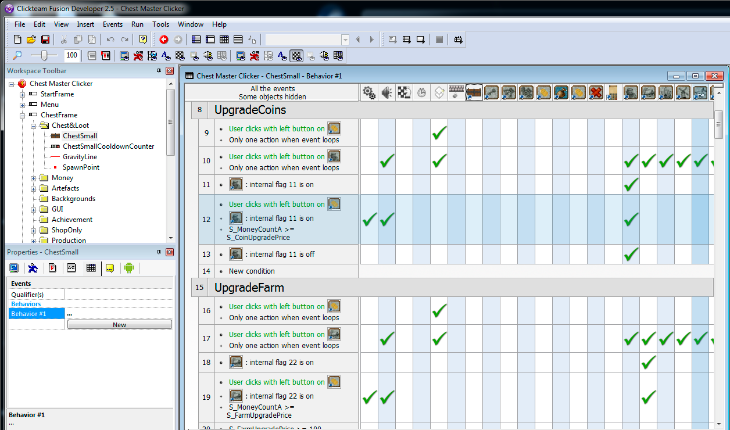Click the zoom slider handle
The image size is (730, 430).
(x=44, y=56)
